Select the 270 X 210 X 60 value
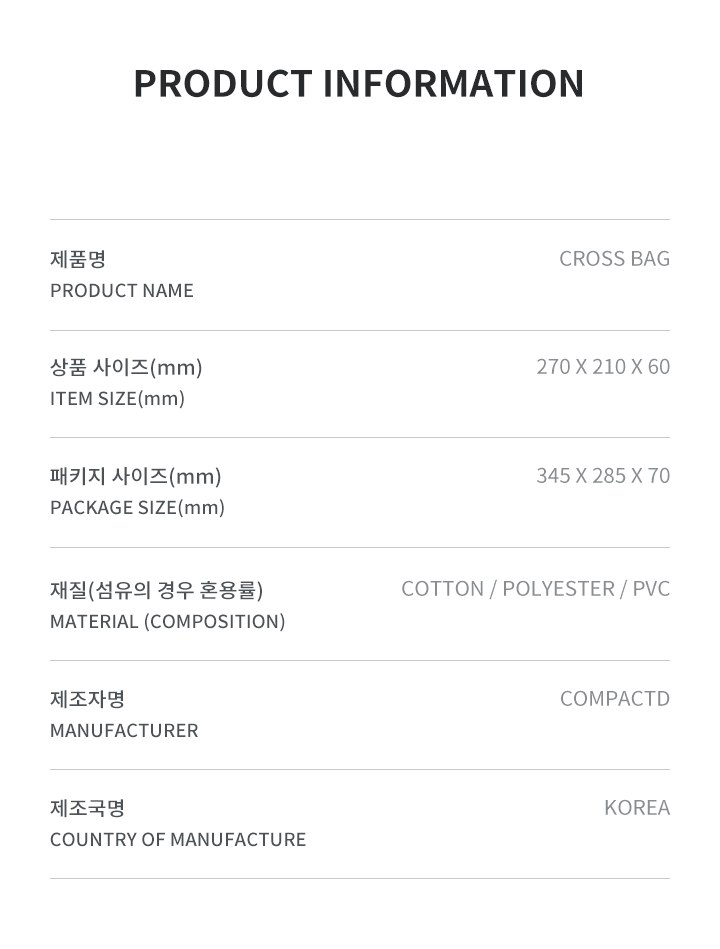Viewport: 720px width, 949px height. click(603, 367)
